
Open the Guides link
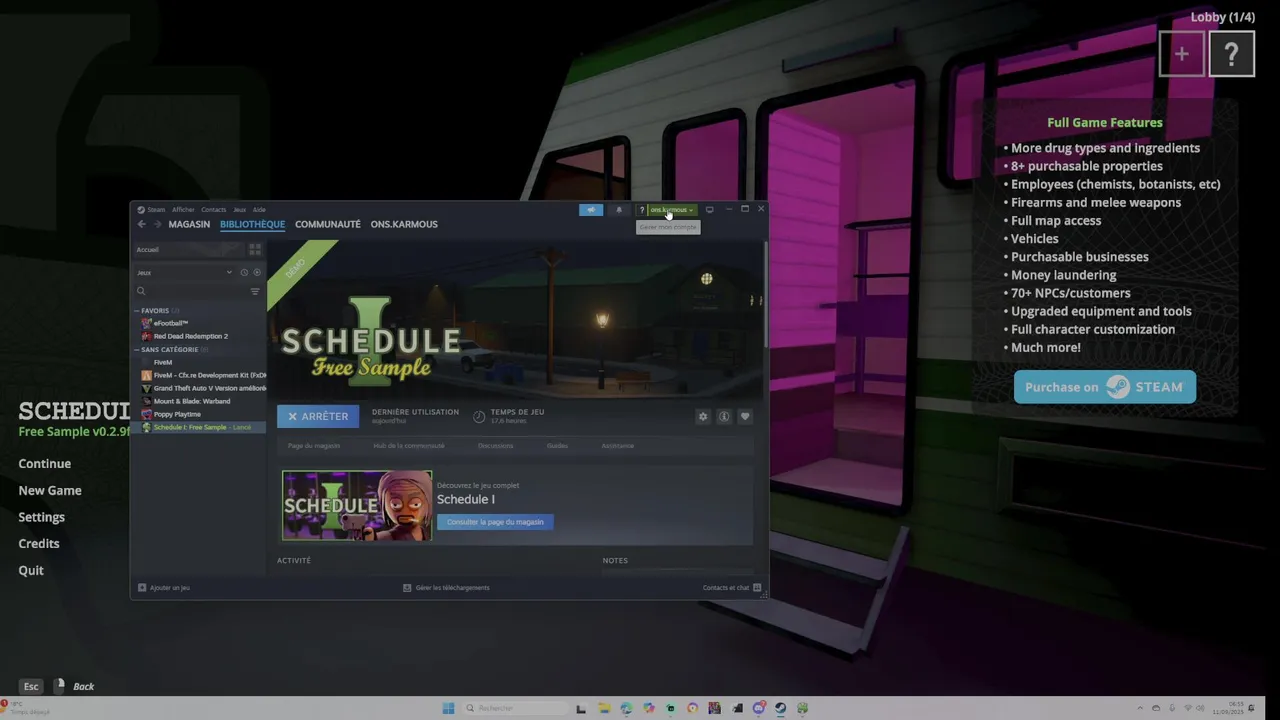pos(557,445)
